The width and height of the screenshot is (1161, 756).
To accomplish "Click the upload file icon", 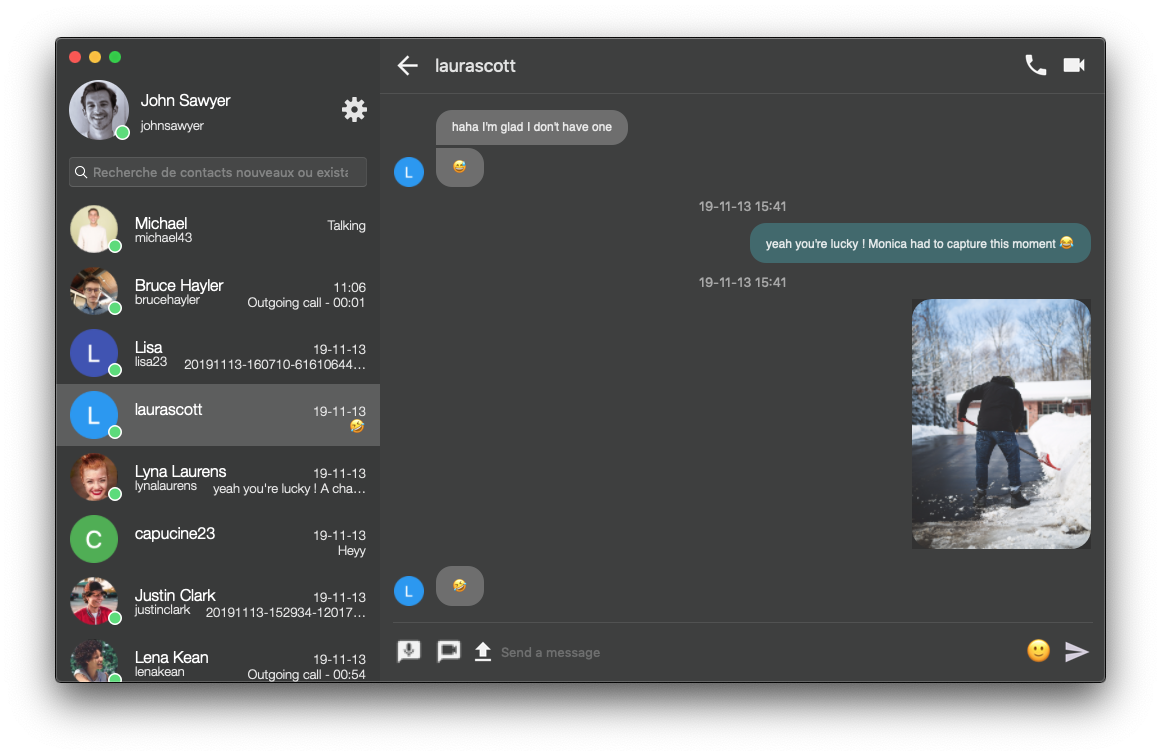I will (x=483, y=652).
